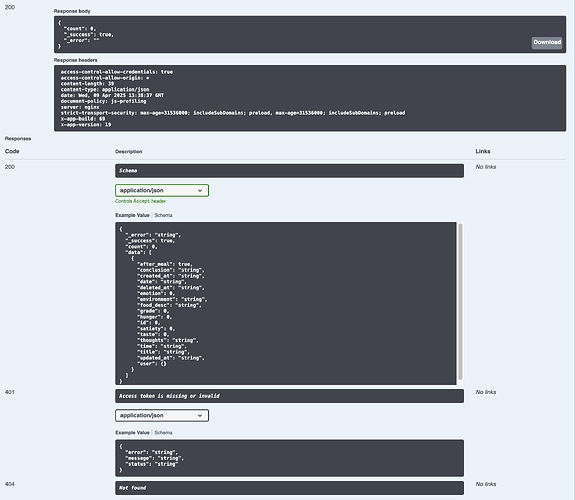Viewport: 575px width, 500px height.
Task: Click "_error": "" in the response body
Action: point(81,40)
